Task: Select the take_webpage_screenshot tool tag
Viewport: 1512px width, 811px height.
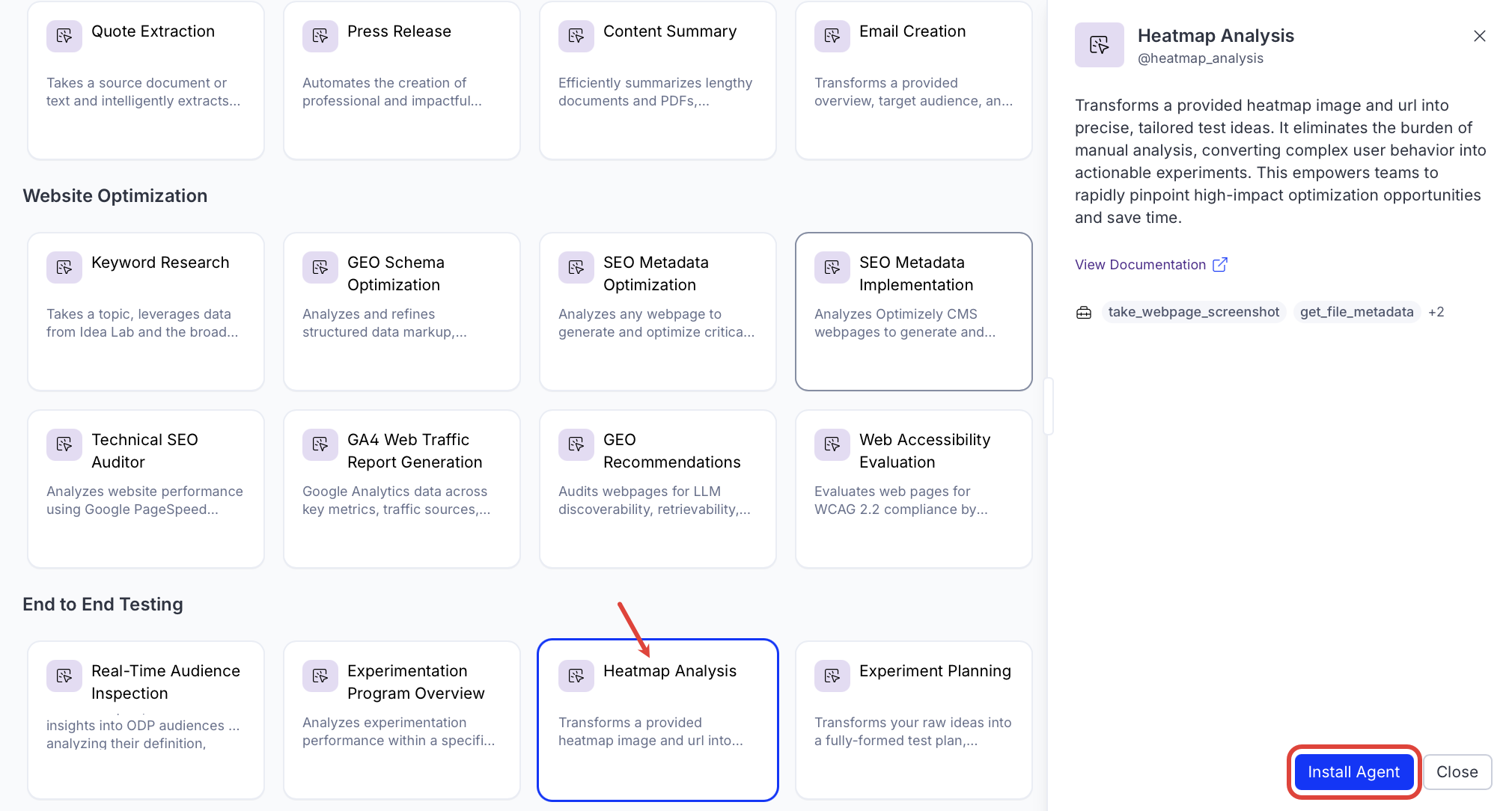Action: [x=1193, y=312]
